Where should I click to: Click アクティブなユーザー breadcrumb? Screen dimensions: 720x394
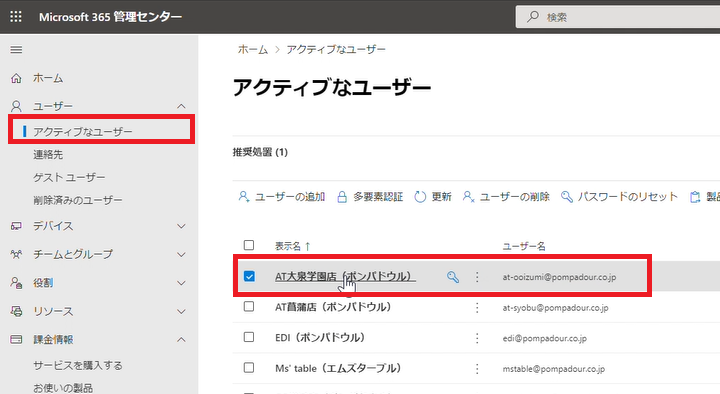coord(336,50)
